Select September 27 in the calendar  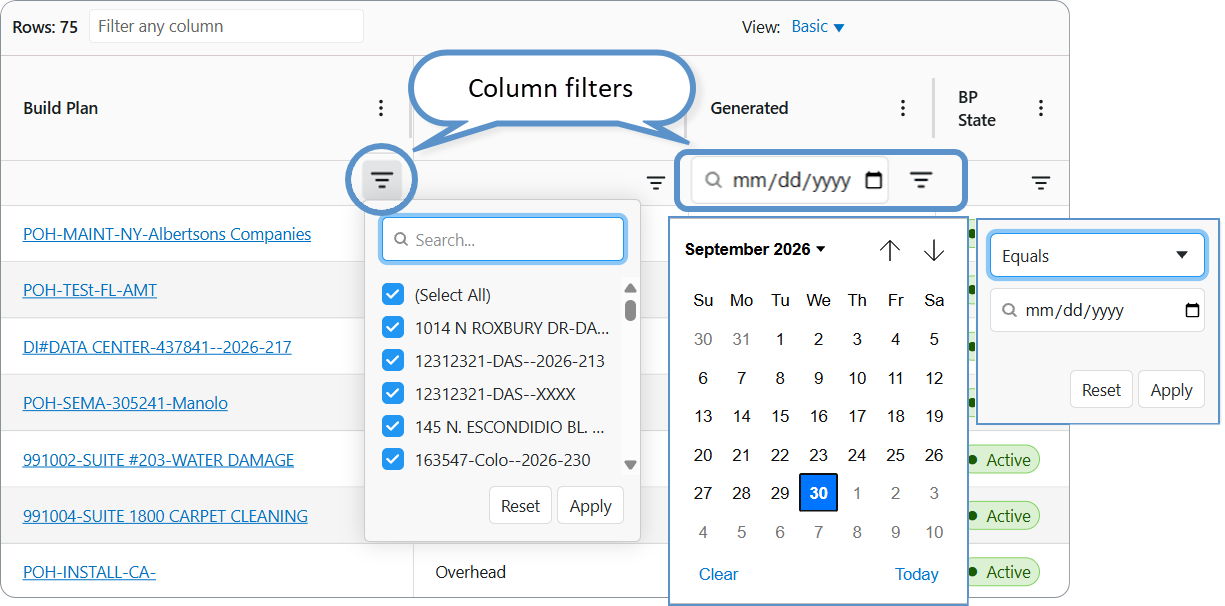point(703,493)
